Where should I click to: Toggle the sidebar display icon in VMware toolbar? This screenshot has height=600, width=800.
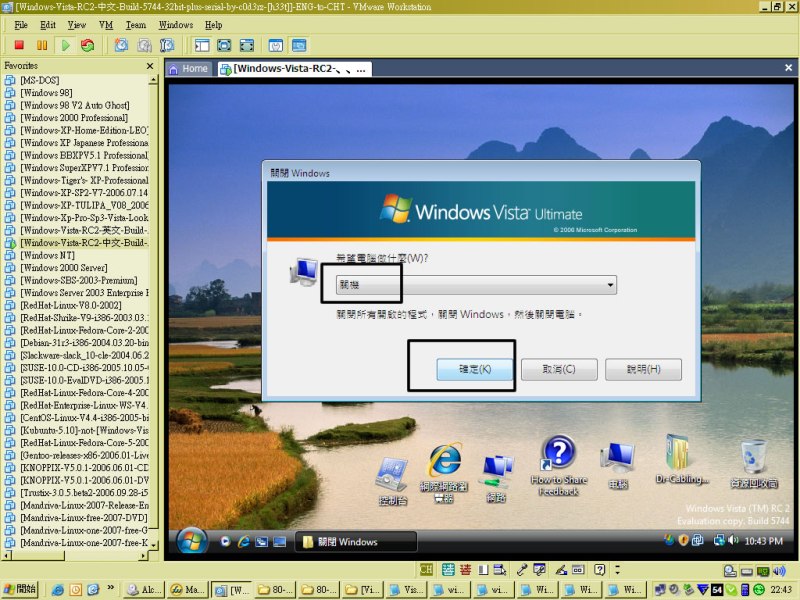[x=202, y=45]
